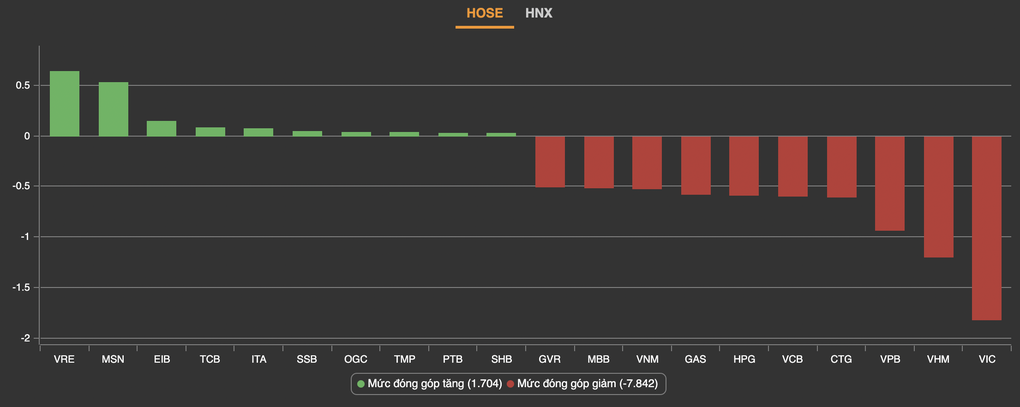This screenshot has height=407, width=1020.
Task: Click the red GVR bar
Action: pyautogui.click(x=550, y=161)
